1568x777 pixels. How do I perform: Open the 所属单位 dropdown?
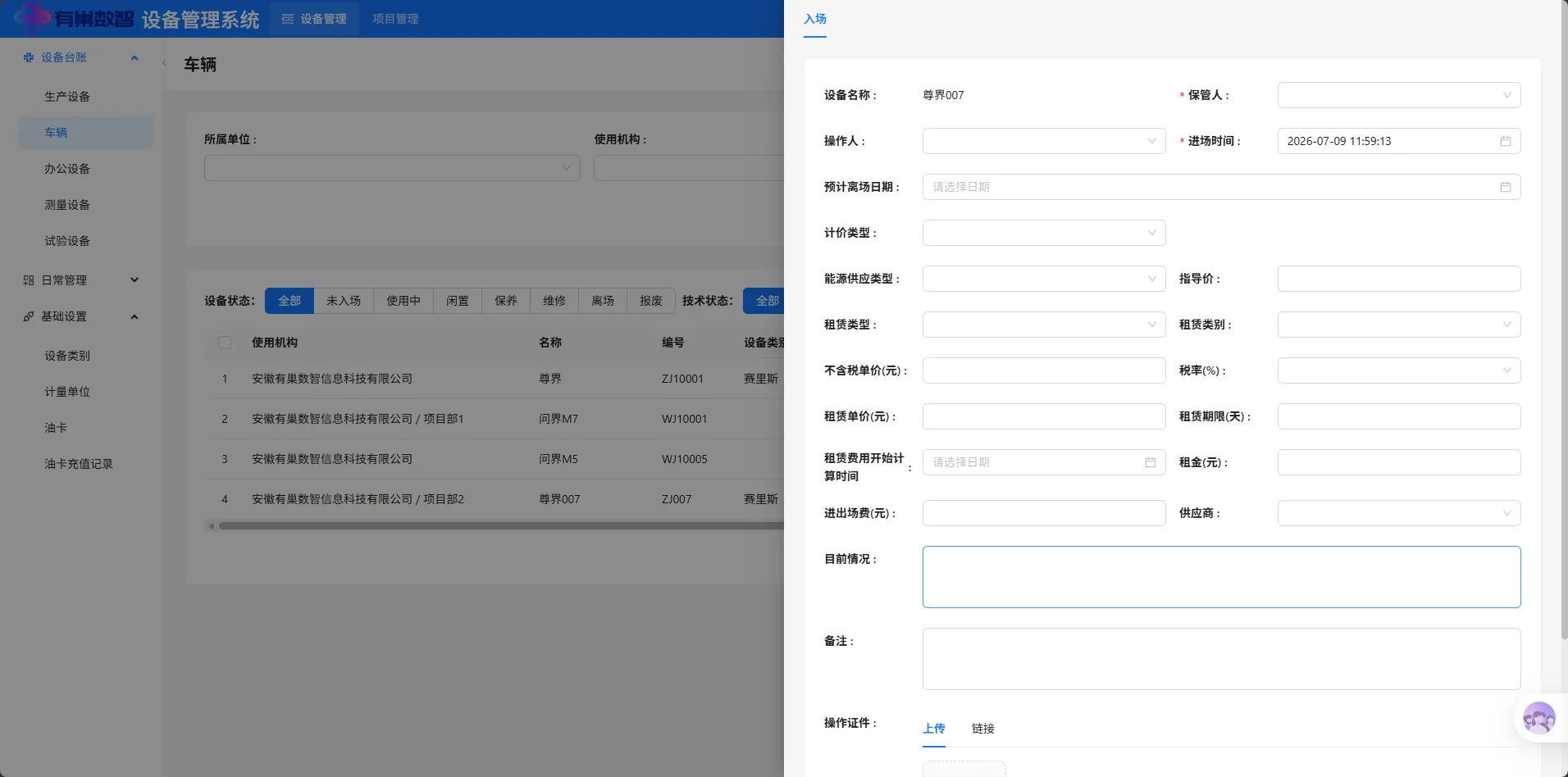click(x=392, y=168)
